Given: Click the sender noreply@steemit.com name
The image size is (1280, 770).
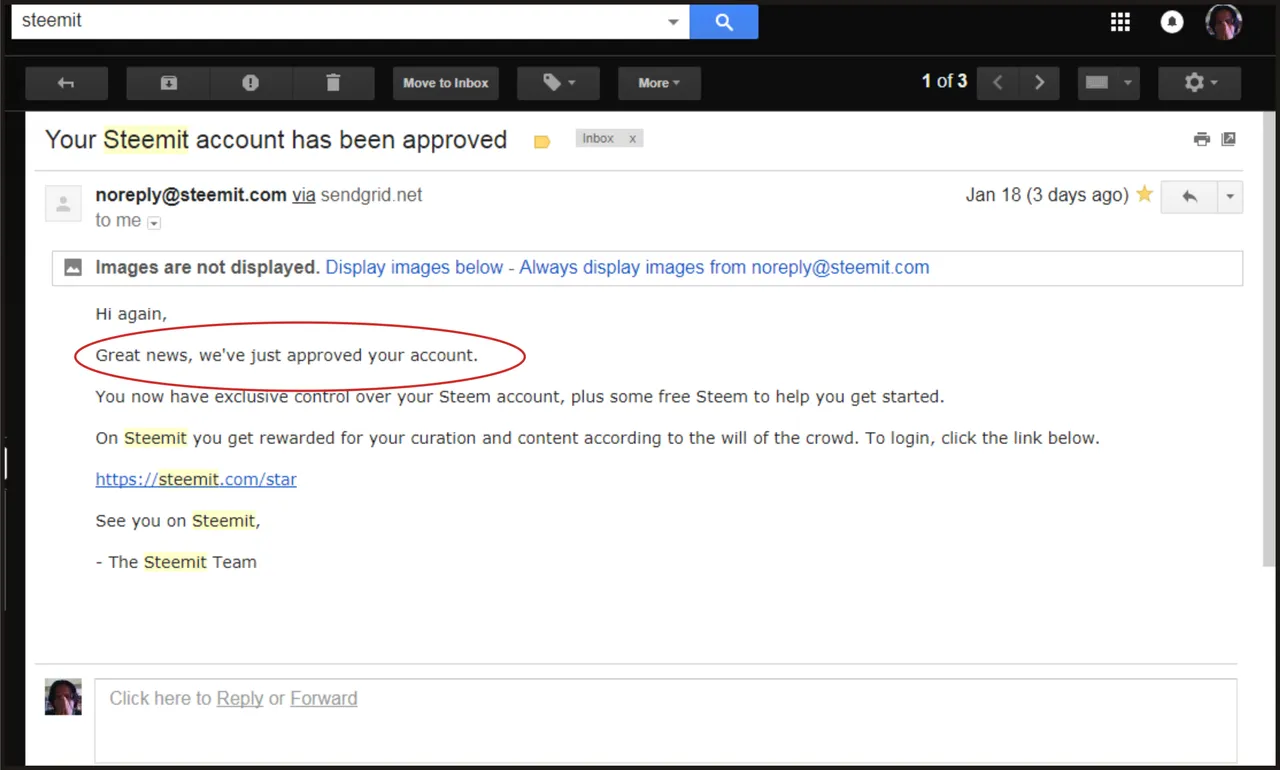Looking at the screenshot, I should tap(191, 195).
